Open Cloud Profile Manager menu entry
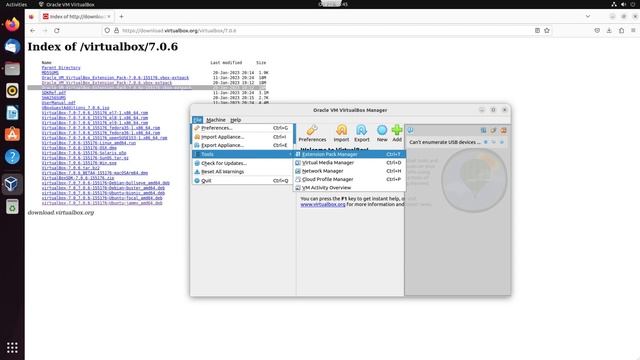The height and width of the screenshot is (360, 640). [x=349, y=179]
